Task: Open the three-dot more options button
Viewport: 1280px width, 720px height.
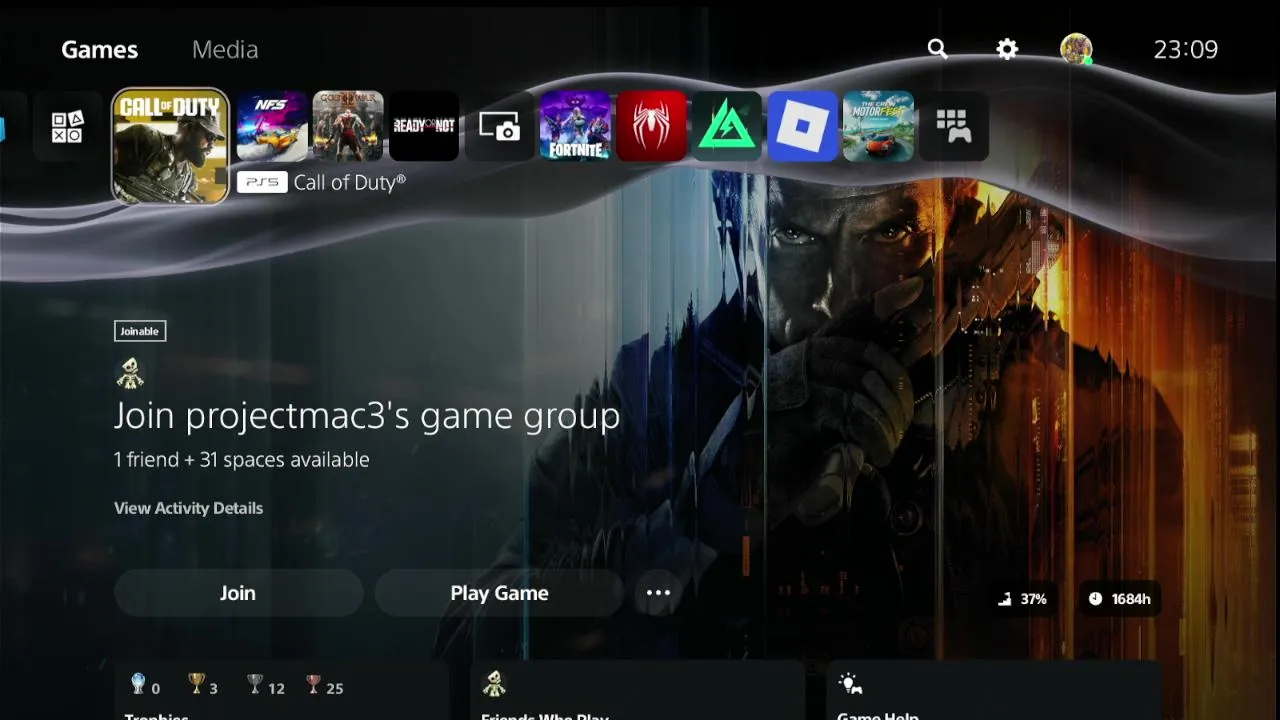Action: (x=658, y=593)
